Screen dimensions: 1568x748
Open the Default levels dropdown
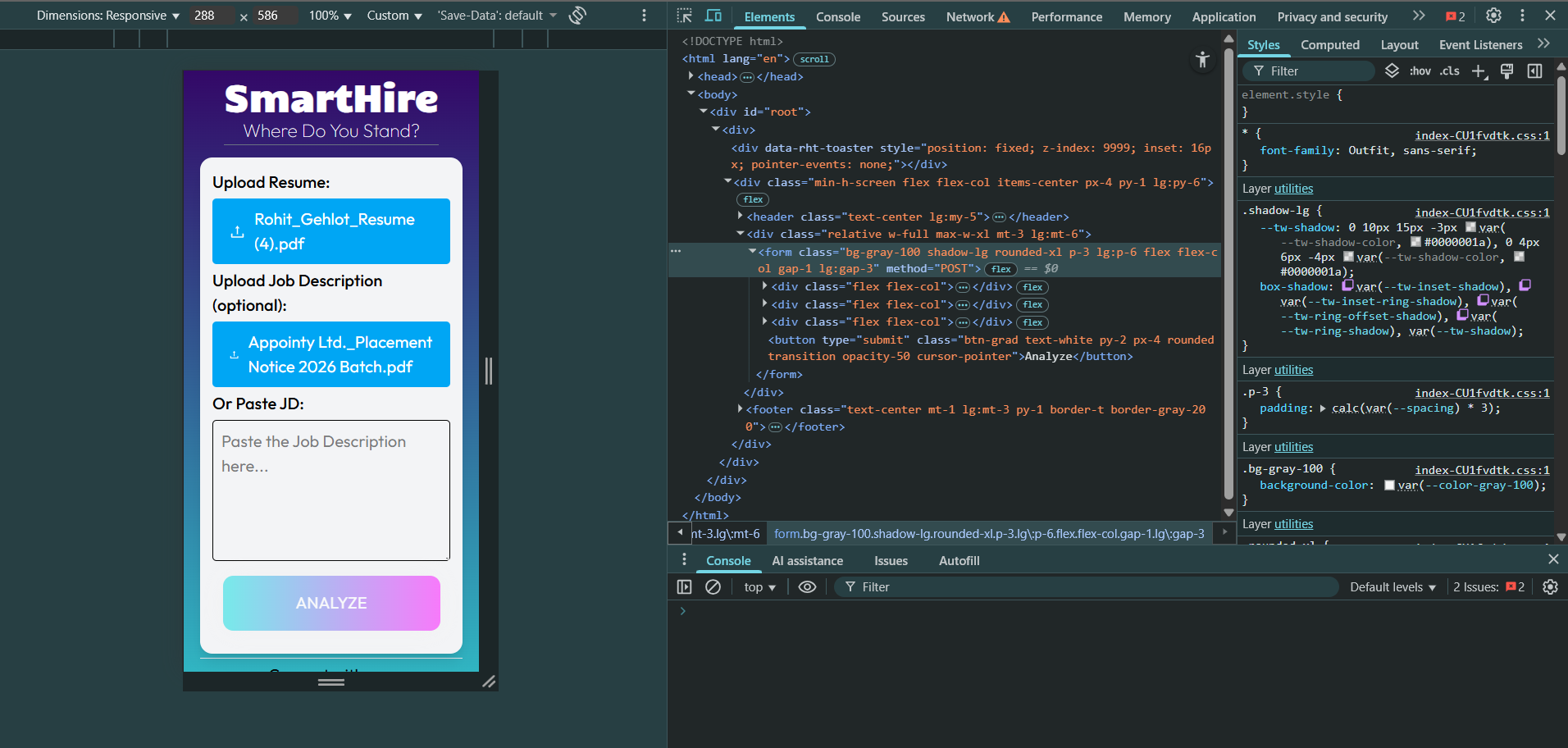pyautogui.click(x=1393, y=587)
